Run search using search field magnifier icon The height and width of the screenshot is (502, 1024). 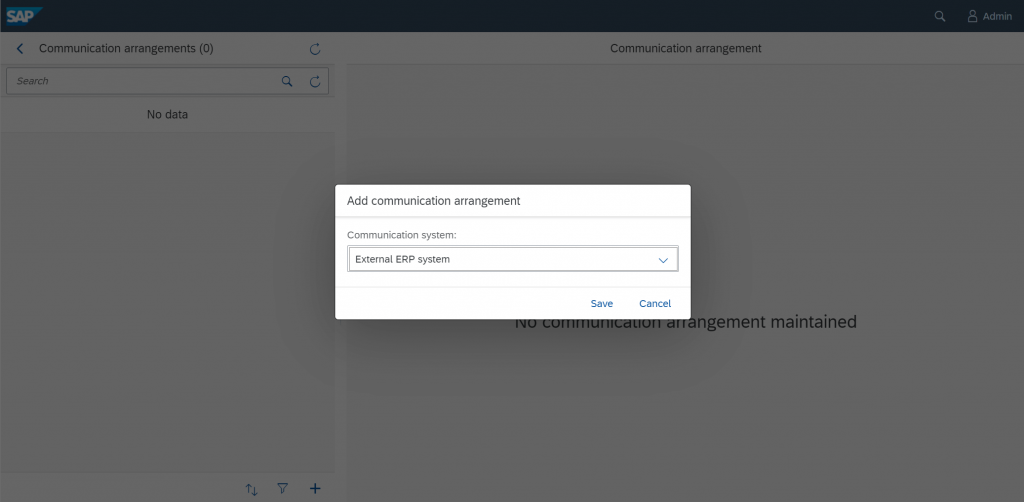point(287,82)
